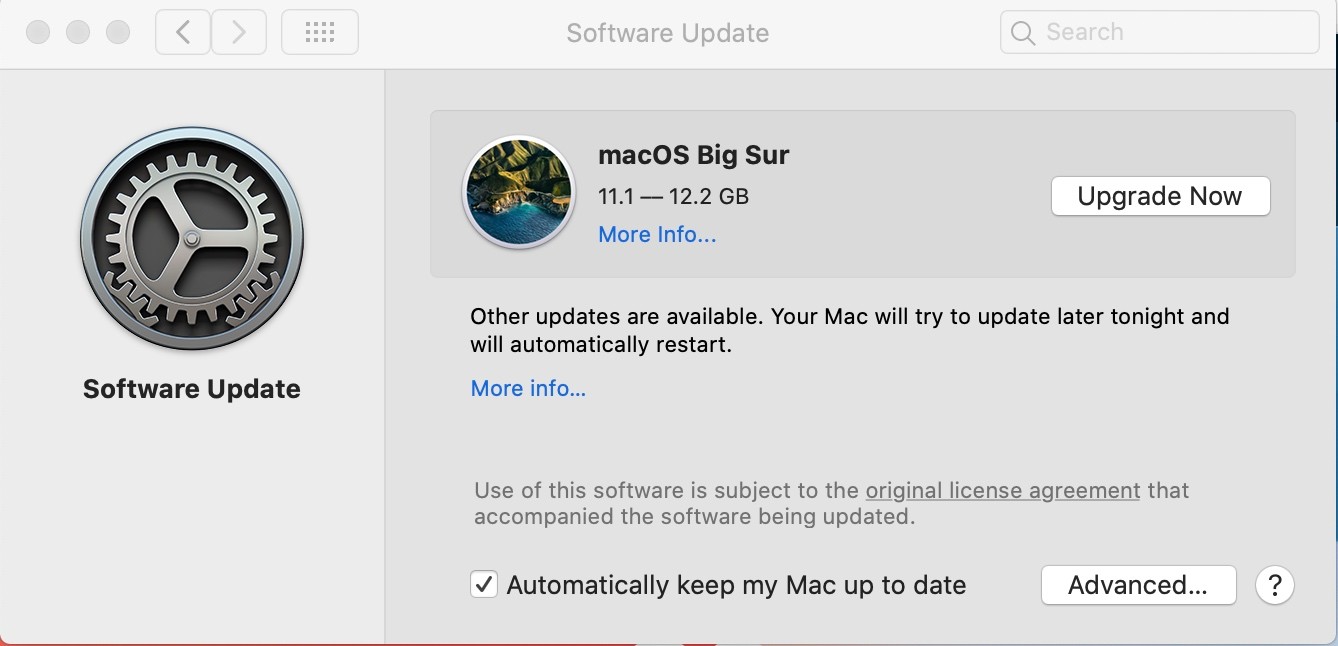Click the 'Automatically keep my Mac up to date' label

pyautogui.click(x=736, y=585)
